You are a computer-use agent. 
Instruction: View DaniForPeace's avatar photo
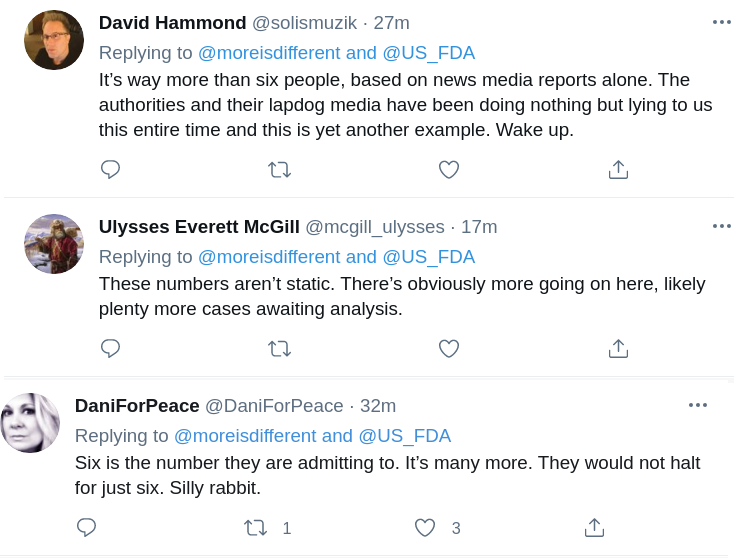click(30, 422)
